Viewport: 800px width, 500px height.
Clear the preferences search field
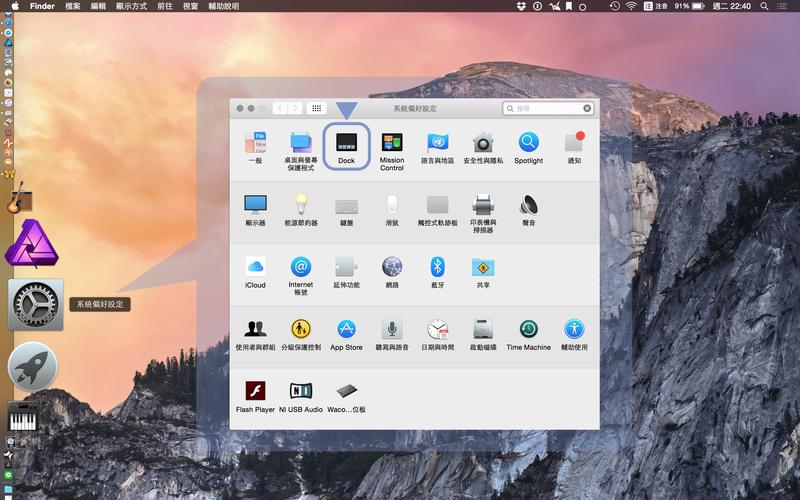[x=587, y=108]
